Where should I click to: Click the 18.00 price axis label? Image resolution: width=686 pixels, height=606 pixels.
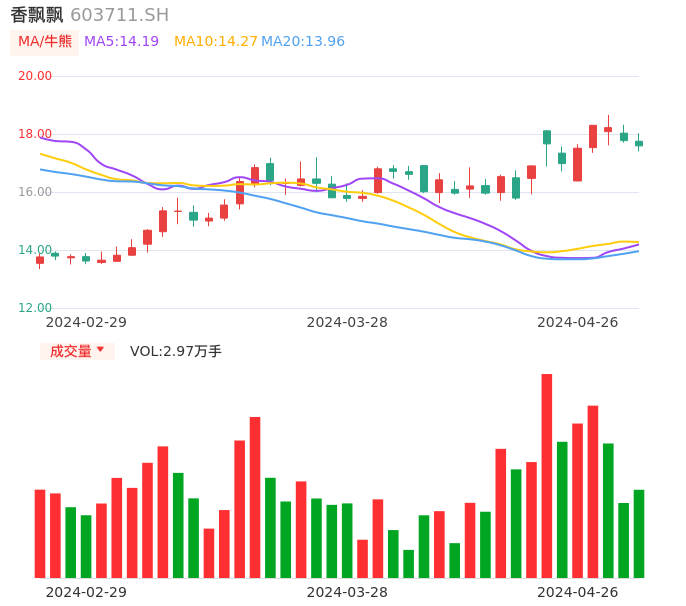[35, 134]
